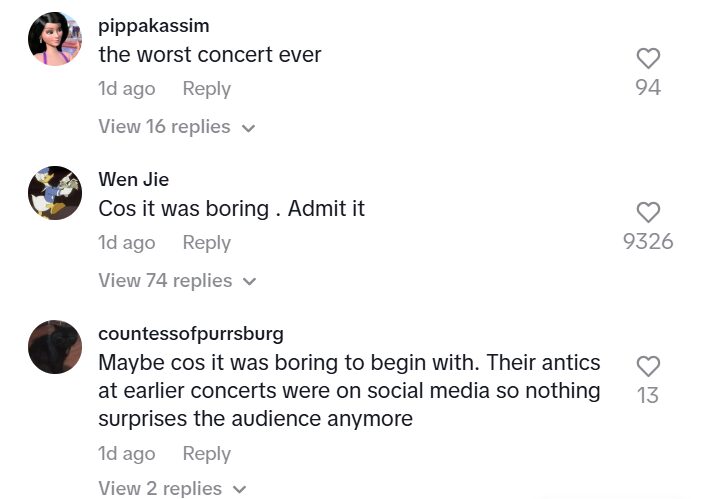
Task: Open pippakassim's profile picture
Action: [55, 39]
